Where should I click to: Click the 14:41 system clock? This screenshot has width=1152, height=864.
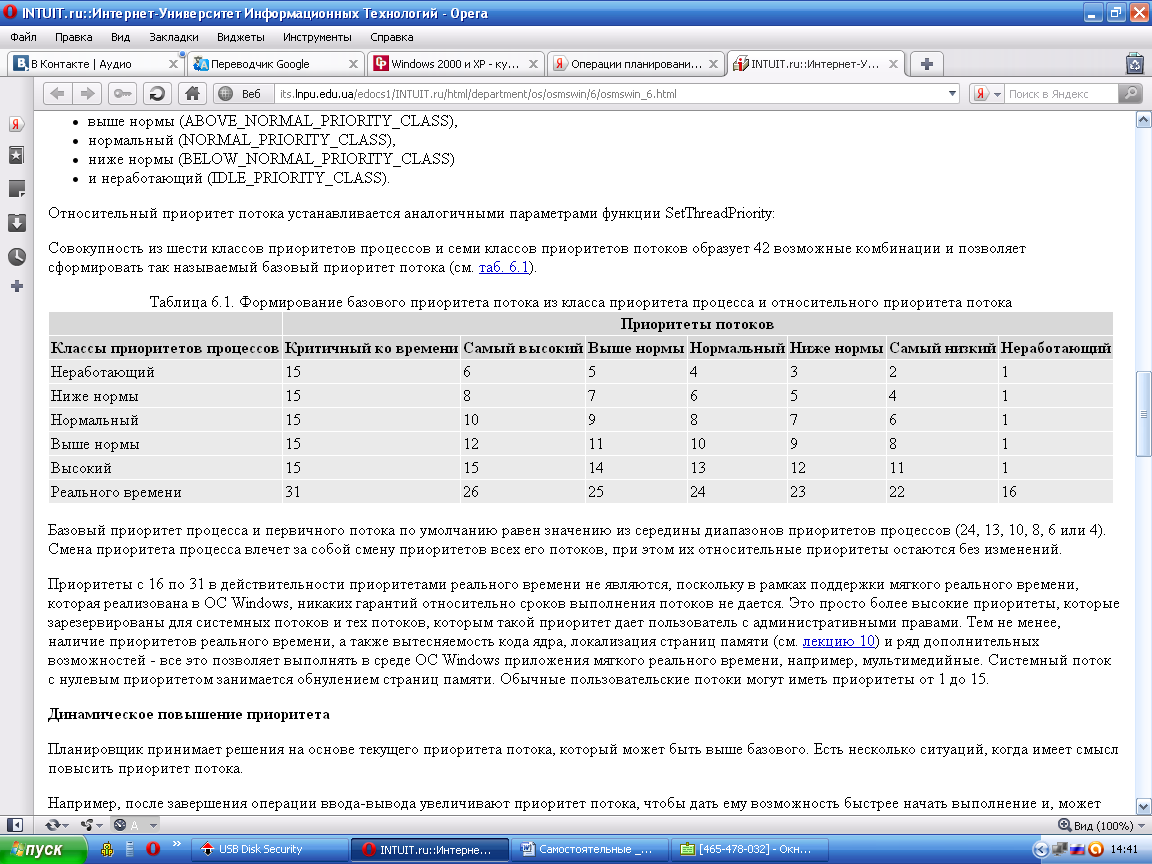click(1124, 850)
